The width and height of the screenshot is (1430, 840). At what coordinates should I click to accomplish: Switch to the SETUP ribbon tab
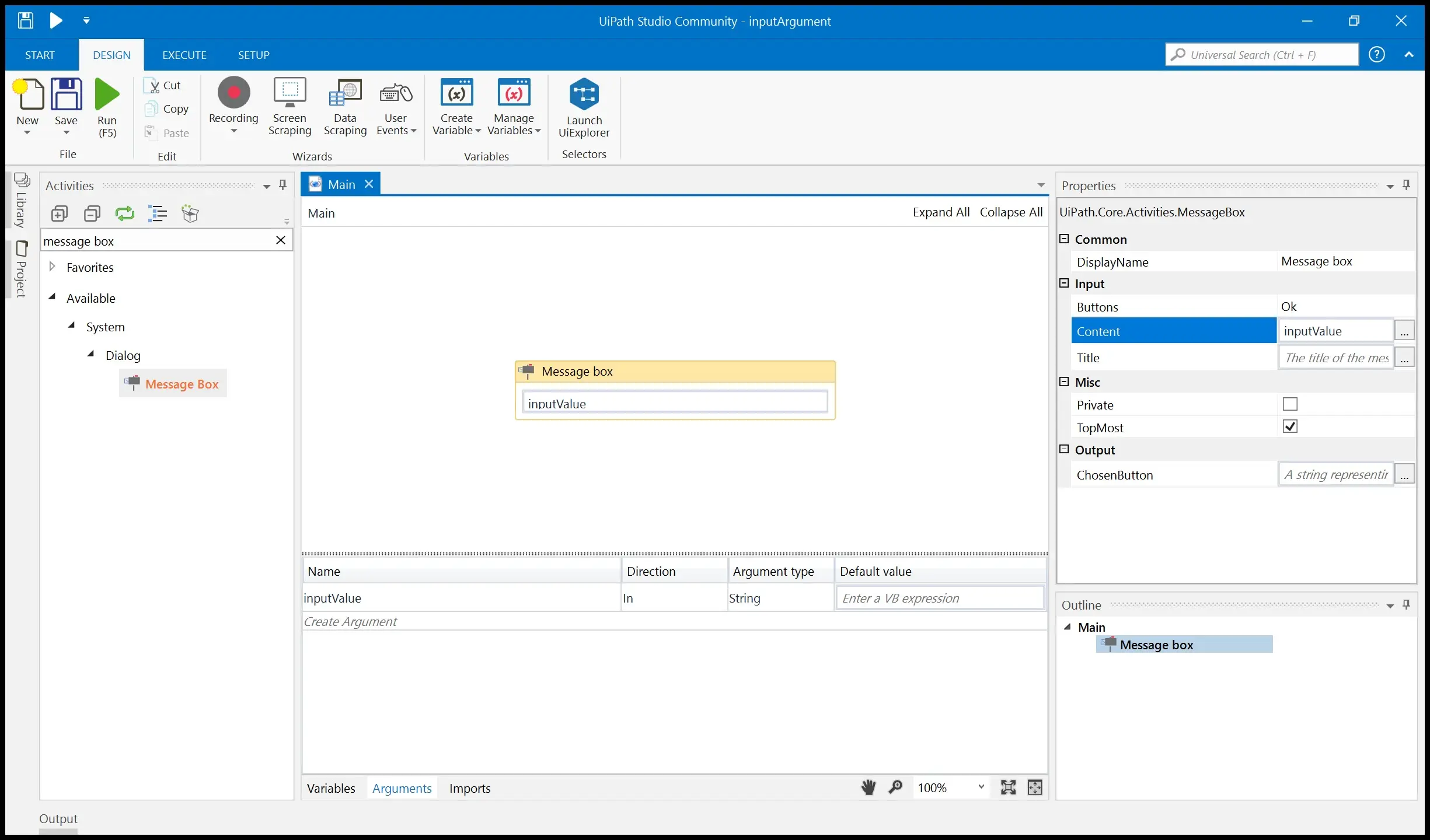(254, 55)
